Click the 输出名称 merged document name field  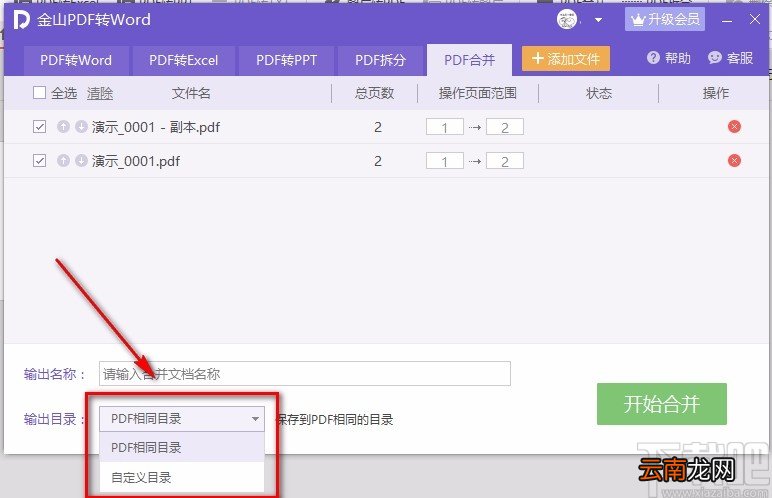pos(305,374)
